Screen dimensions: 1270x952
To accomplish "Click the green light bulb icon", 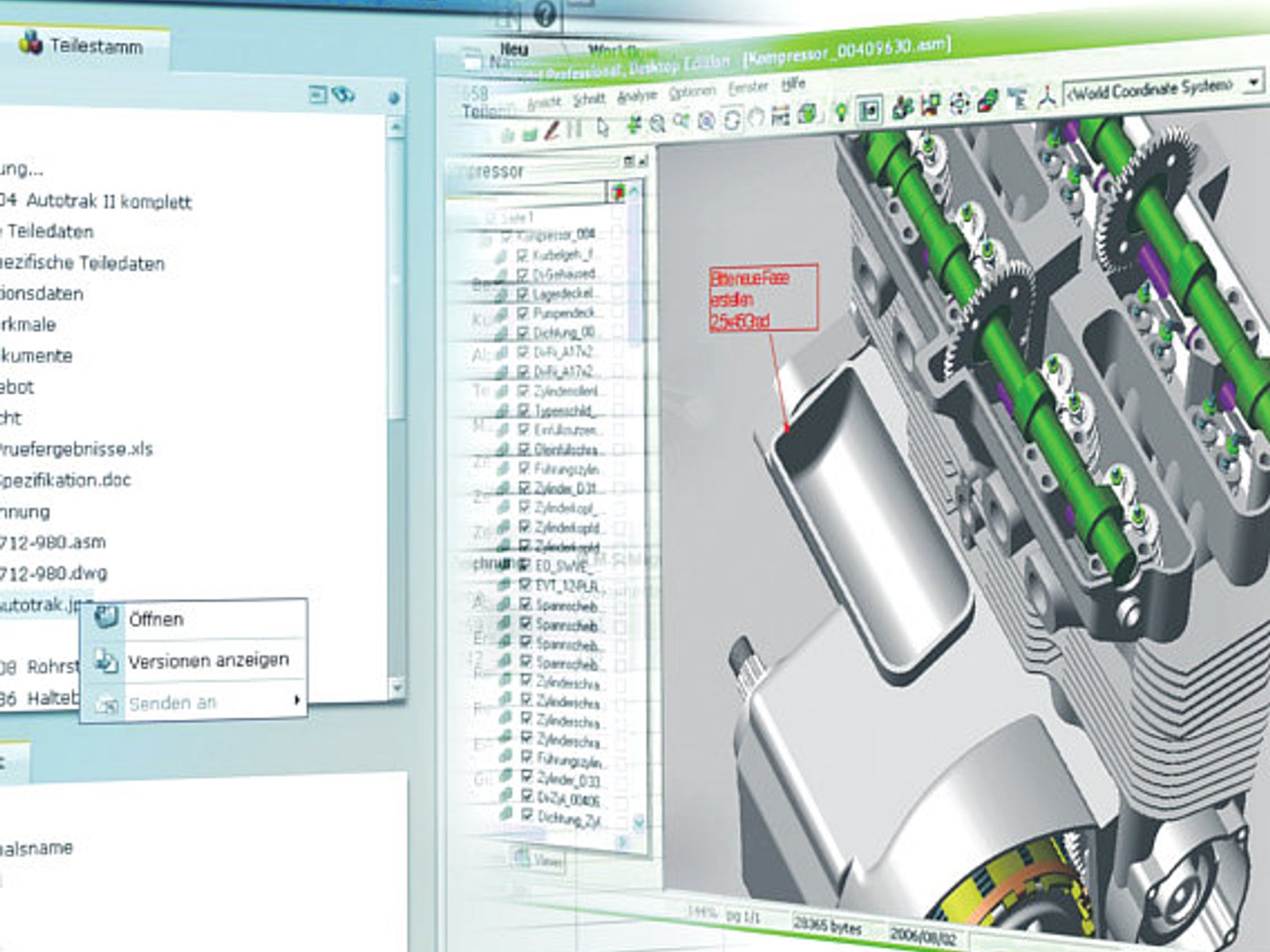I will pos(841,112).
